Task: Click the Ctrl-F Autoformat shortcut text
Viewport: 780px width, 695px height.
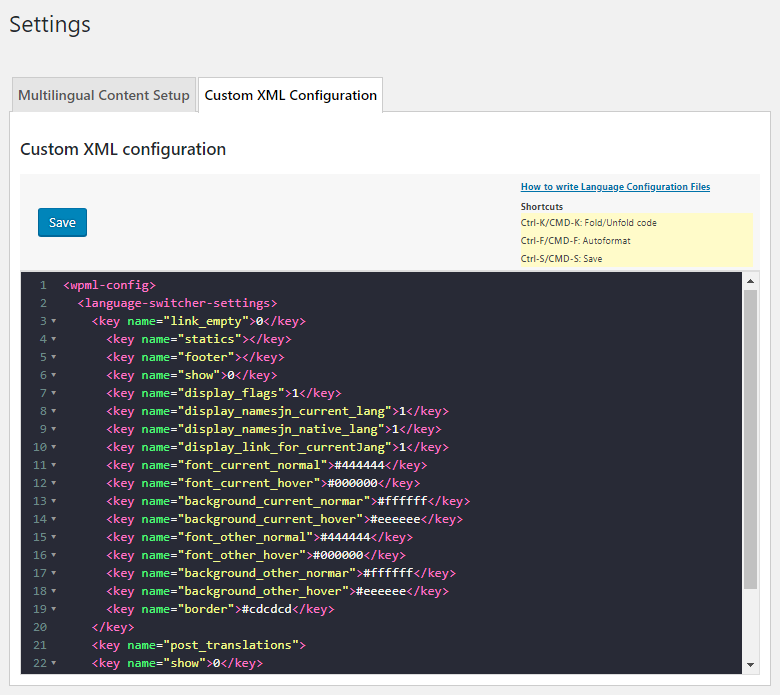Action: pos(576,240)
